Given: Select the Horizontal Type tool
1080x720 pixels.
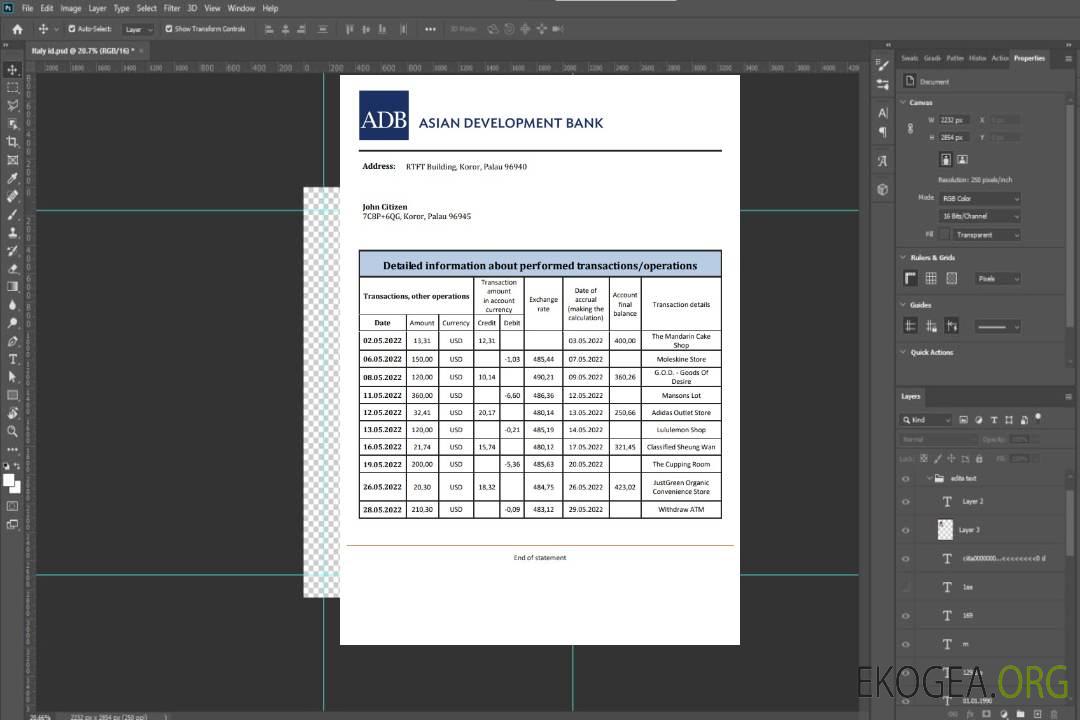Looking at the screenshot, I should 13,359.
